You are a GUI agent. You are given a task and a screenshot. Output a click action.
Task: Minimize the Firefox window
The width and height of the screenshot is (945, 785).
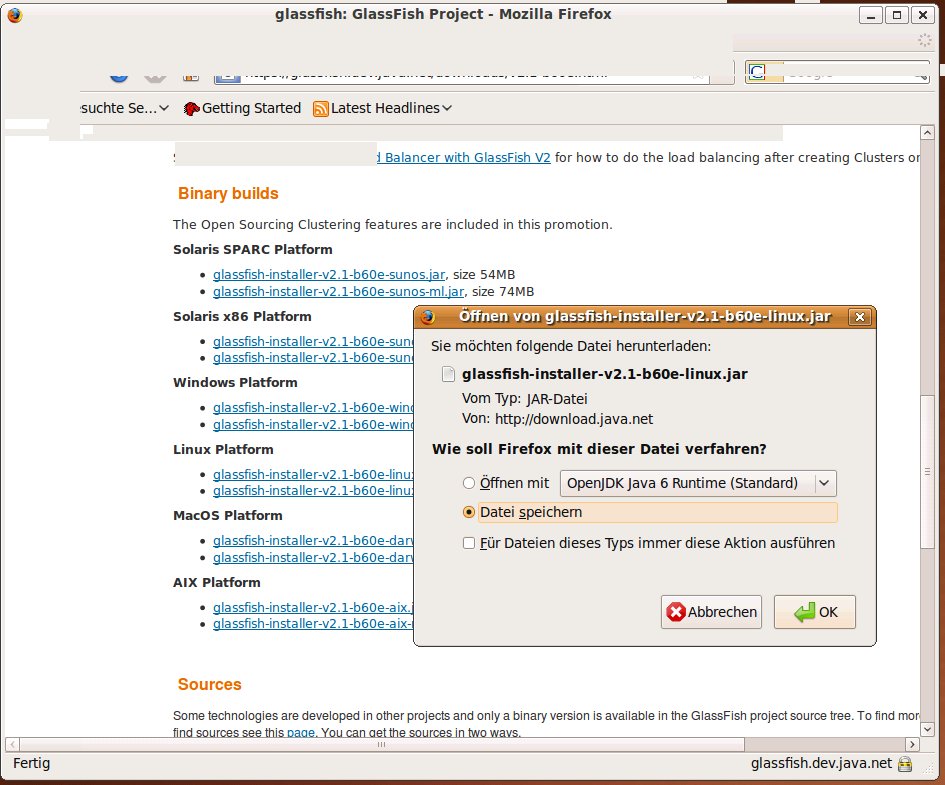click(x=871, y=15)
